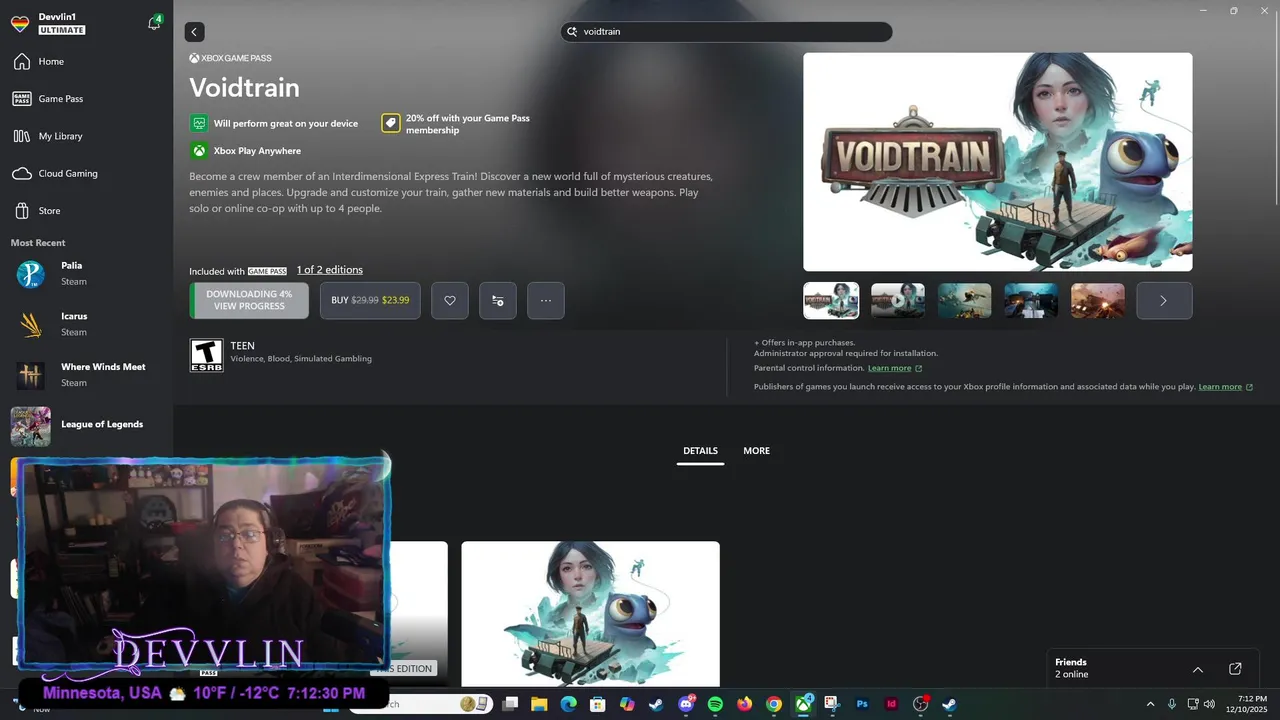This screenshot has height=720, width=1280.
Task: Open publishers data Learn more link
Action: (x=1225, y=387)
